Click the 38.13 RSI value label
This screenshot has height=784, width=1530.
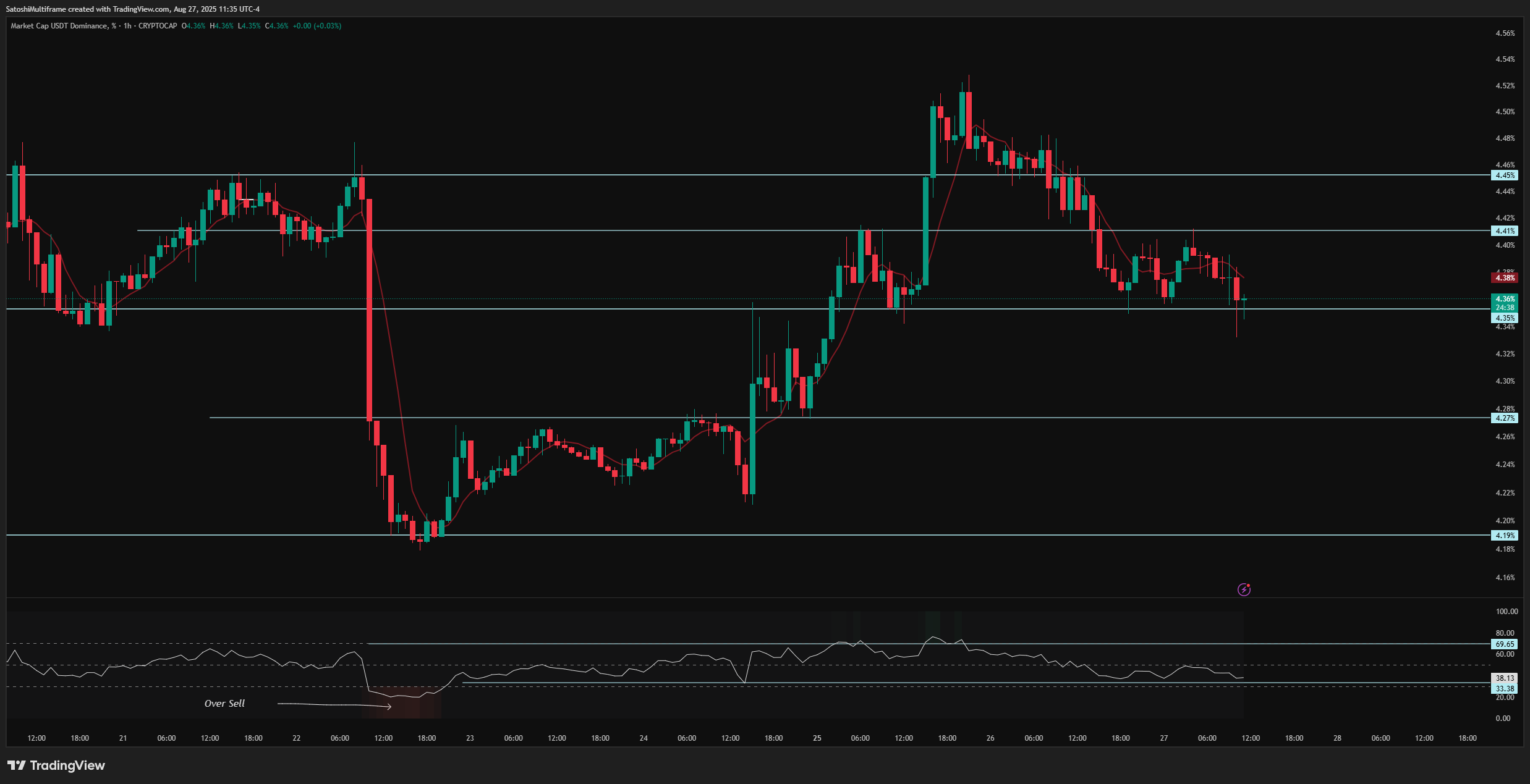click(1505, 678)
